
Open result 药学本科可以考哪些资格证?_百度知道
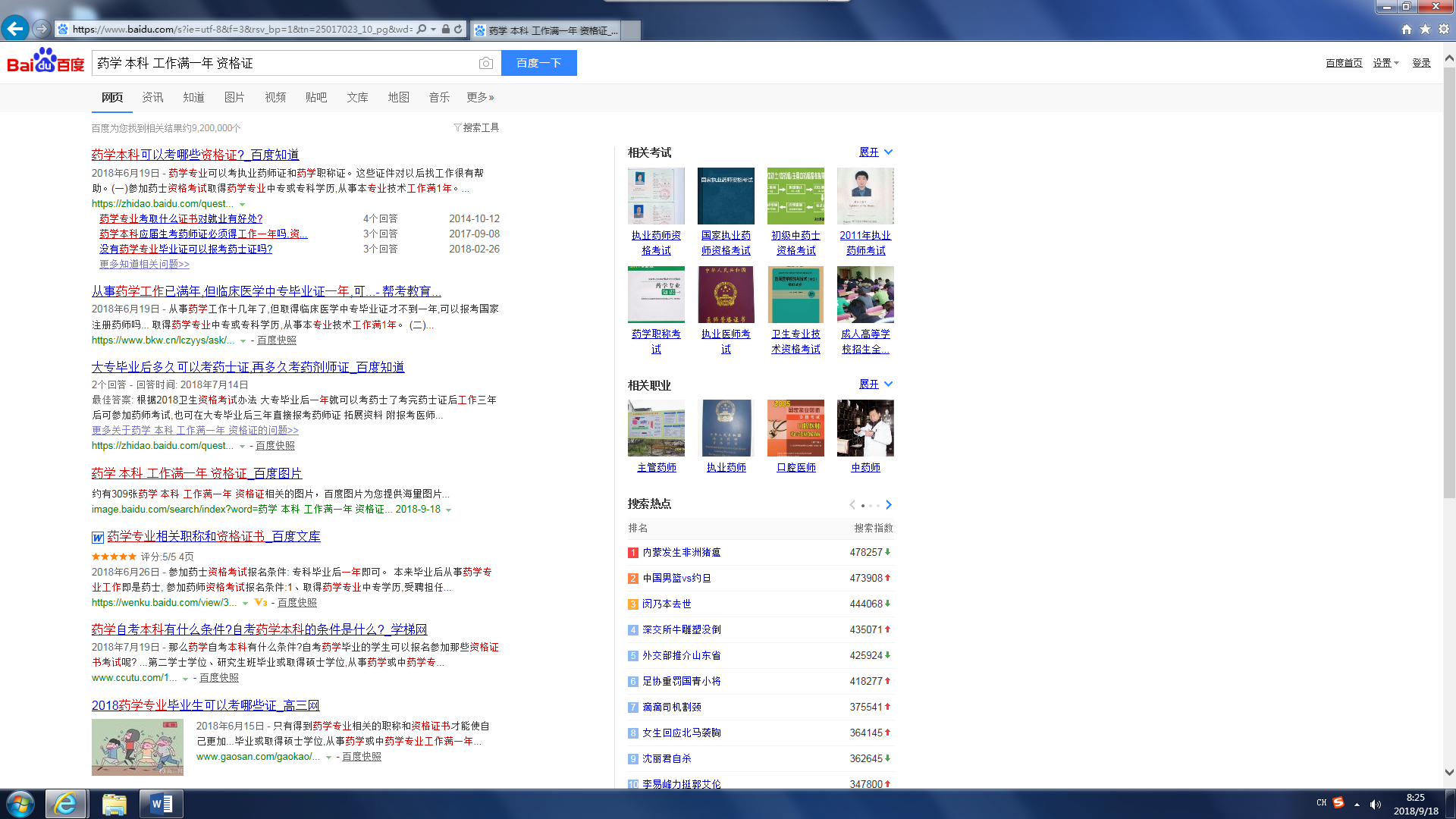(195, 155)
